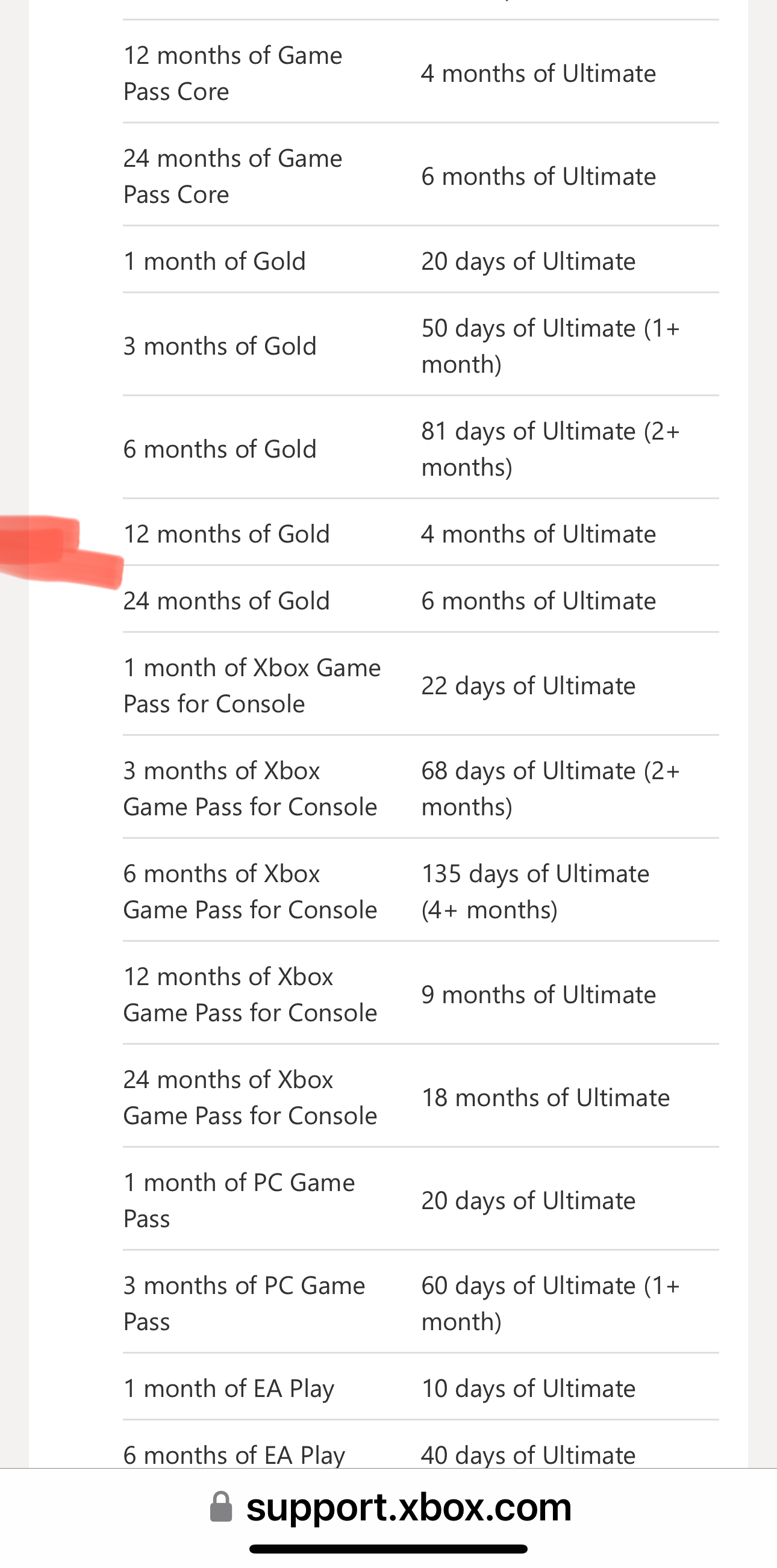Tap '1 month of PC Game Pass' row
Image resolution: width=777 pixels, height=1568 pixels.
[421, 1199]
